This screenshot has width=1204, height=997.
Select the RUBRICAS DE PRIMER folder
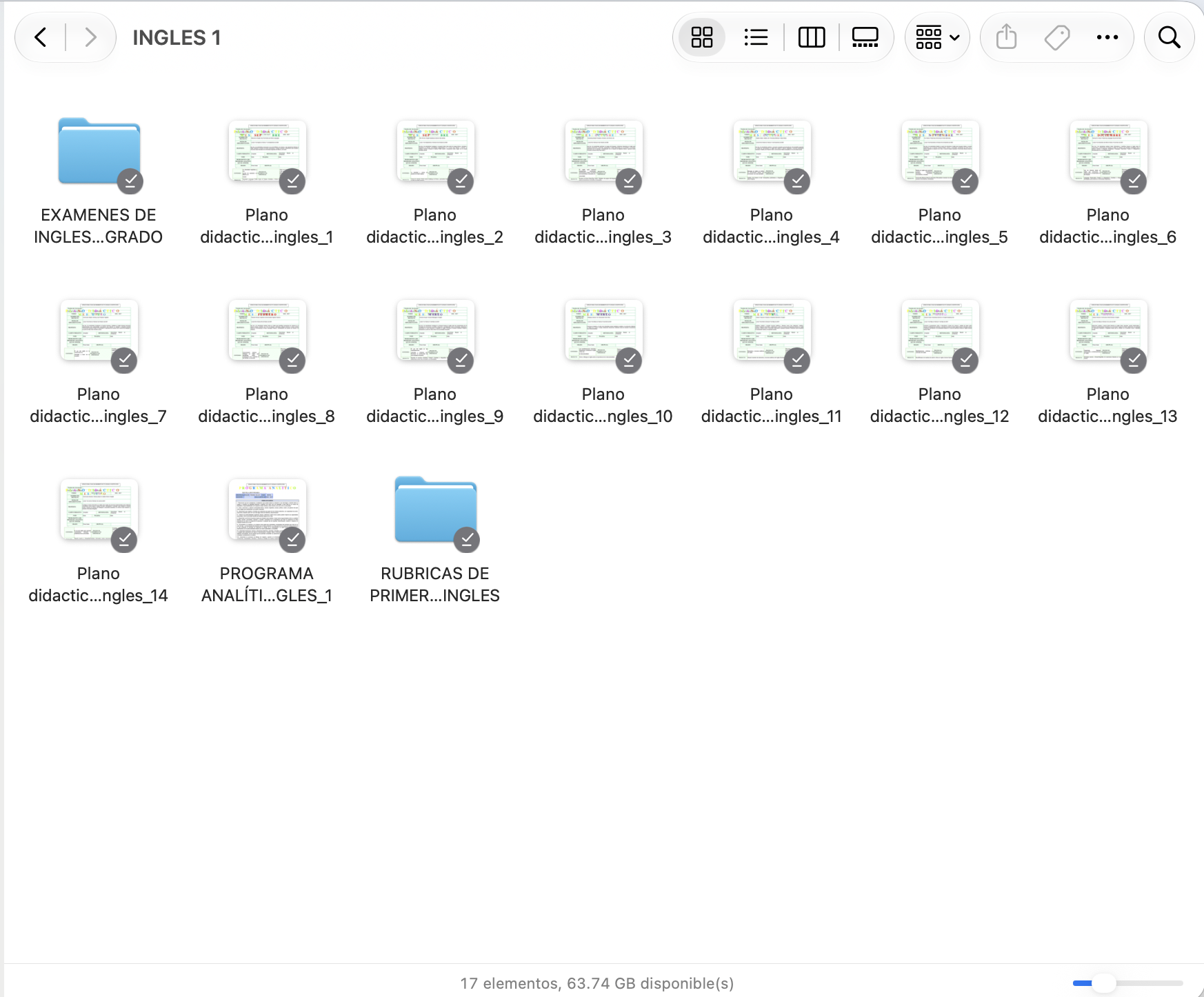(x=436, y=510)
